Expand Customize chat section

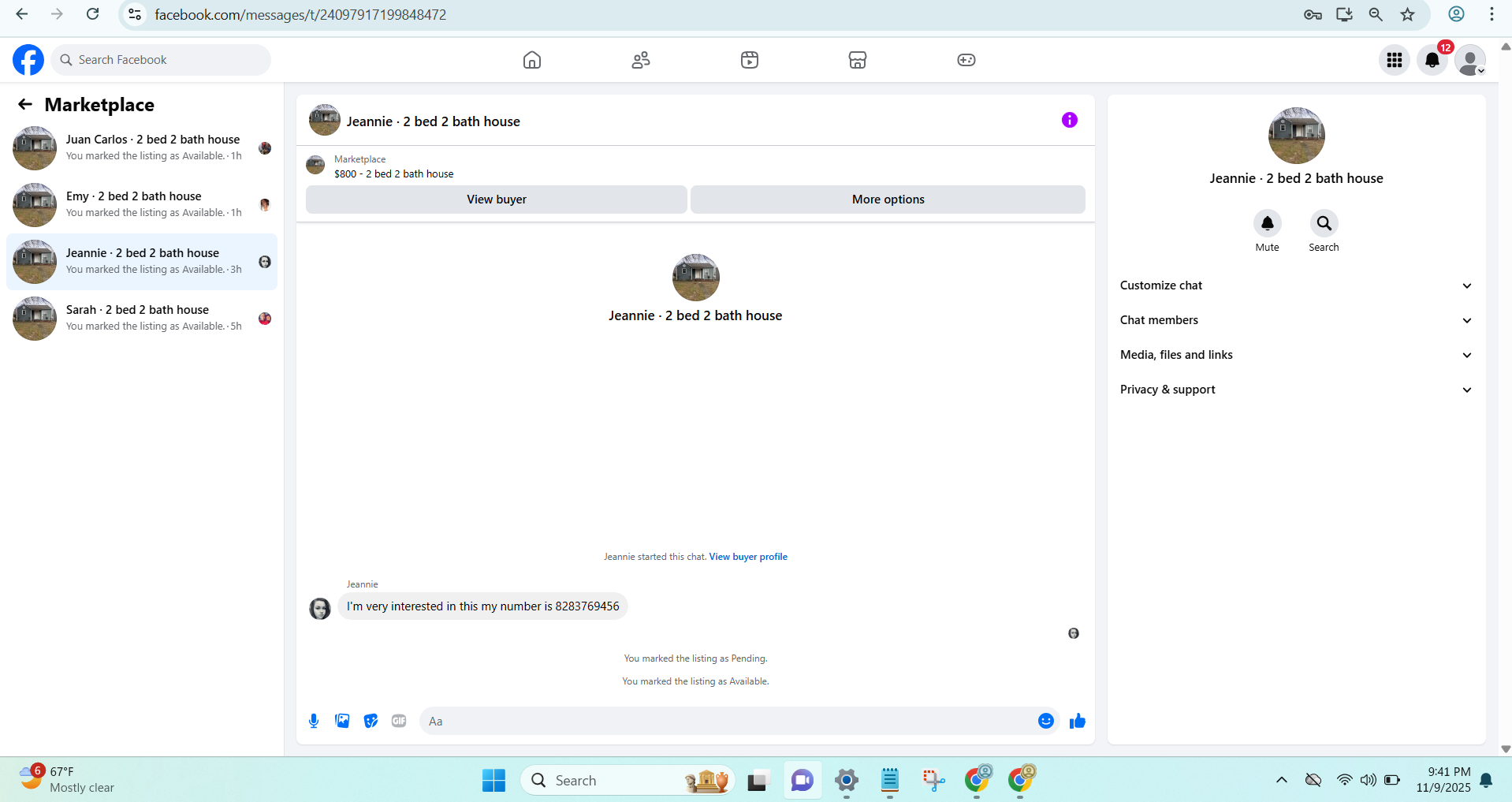[1296, 285]
